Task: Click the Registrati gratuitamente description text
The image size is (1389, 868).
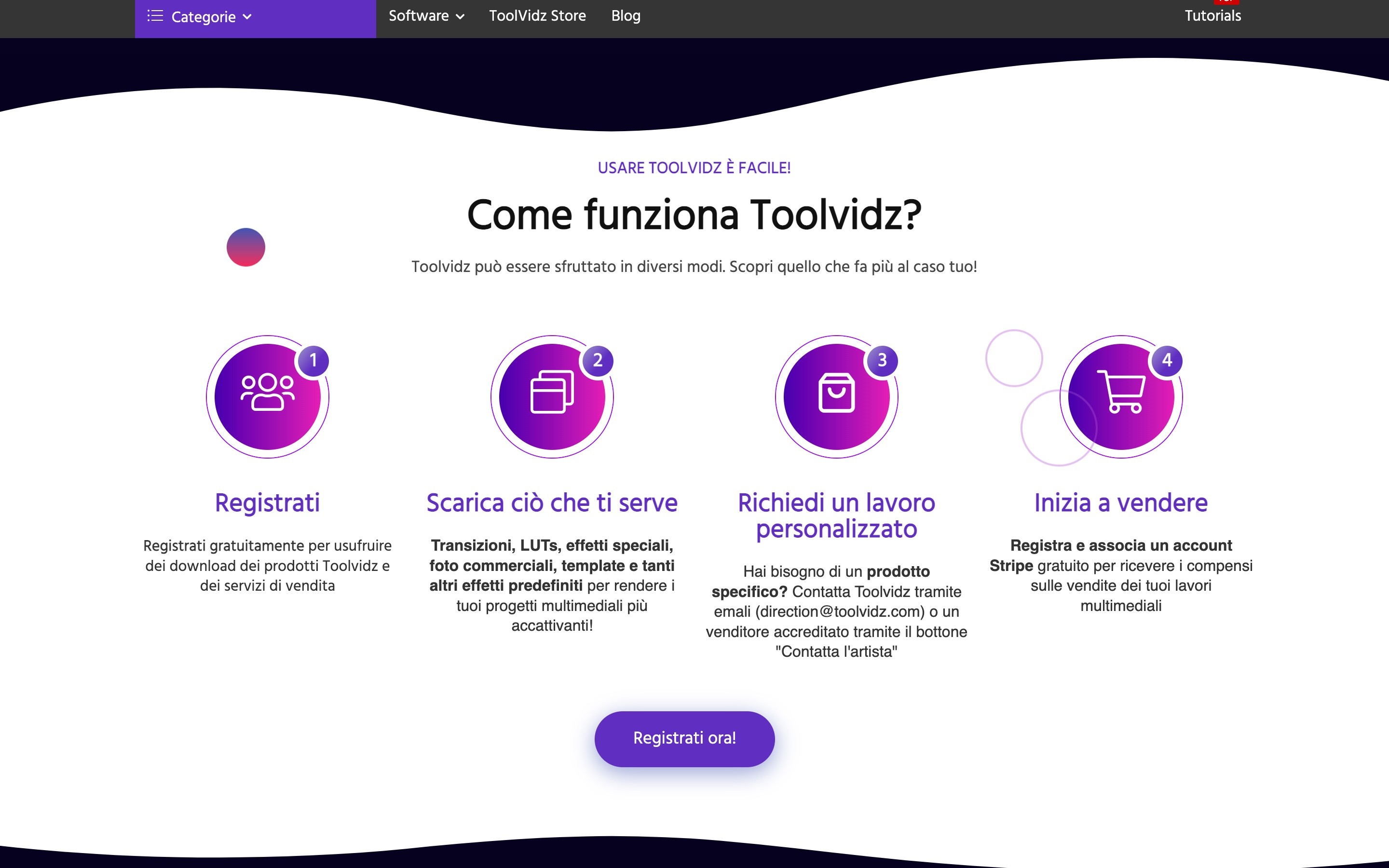Action: 268,566
